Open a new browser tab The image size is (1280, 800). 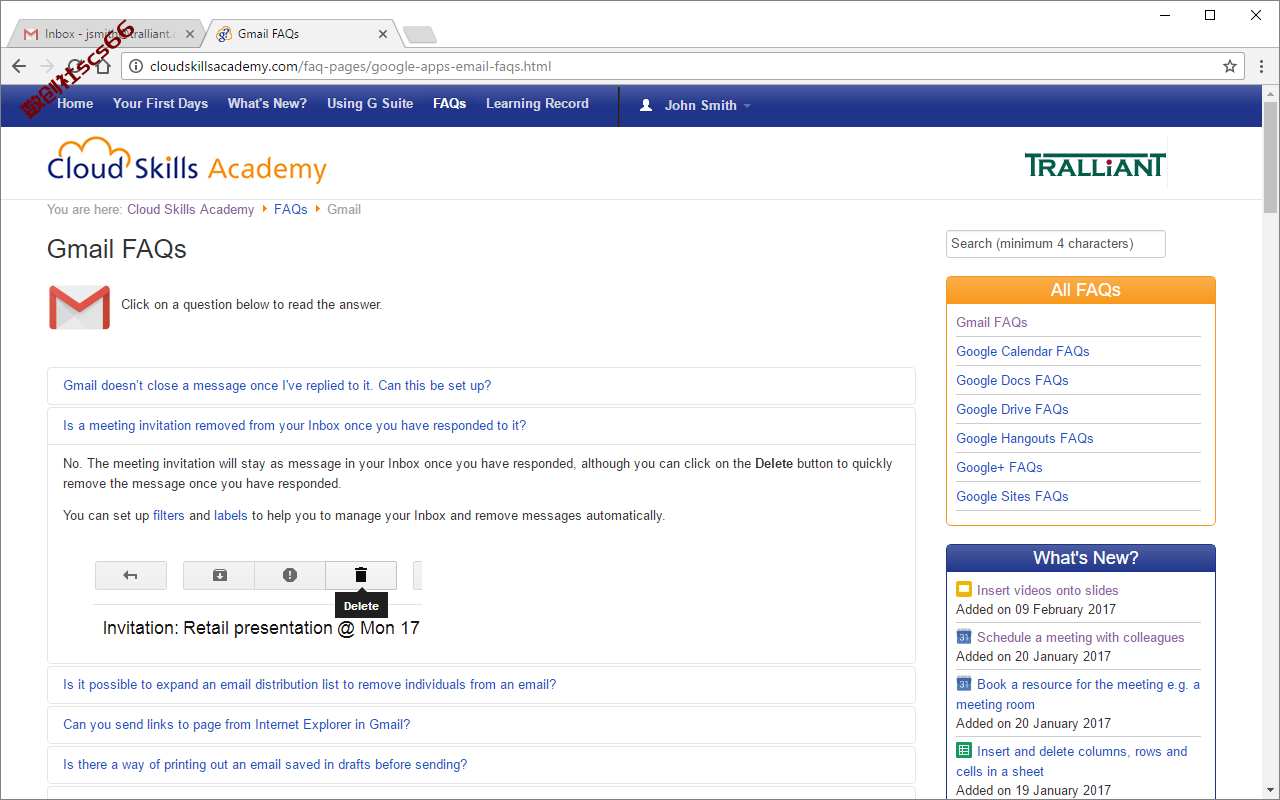pos(420,35)
